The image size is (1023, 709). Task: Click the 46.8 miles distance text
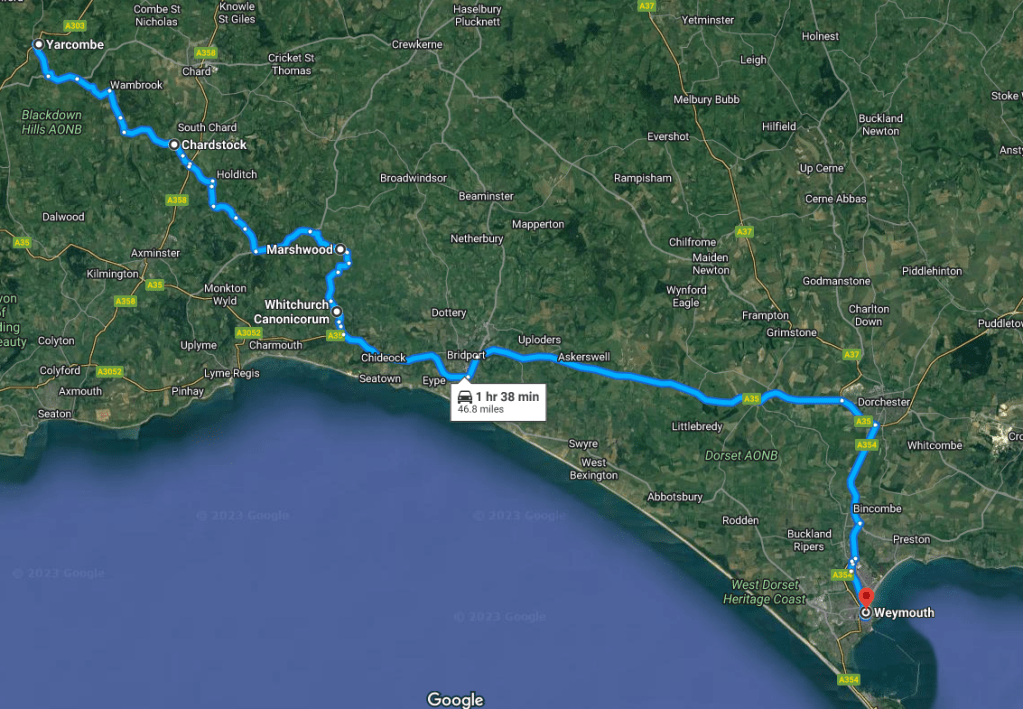pos(481,410)
